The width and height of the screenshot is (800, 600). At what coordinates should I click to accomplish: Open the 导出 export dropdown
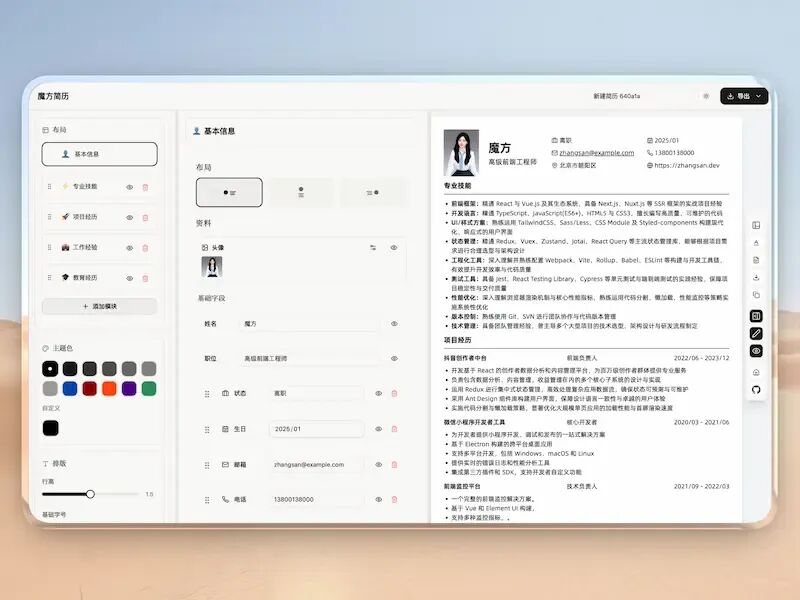744,96
